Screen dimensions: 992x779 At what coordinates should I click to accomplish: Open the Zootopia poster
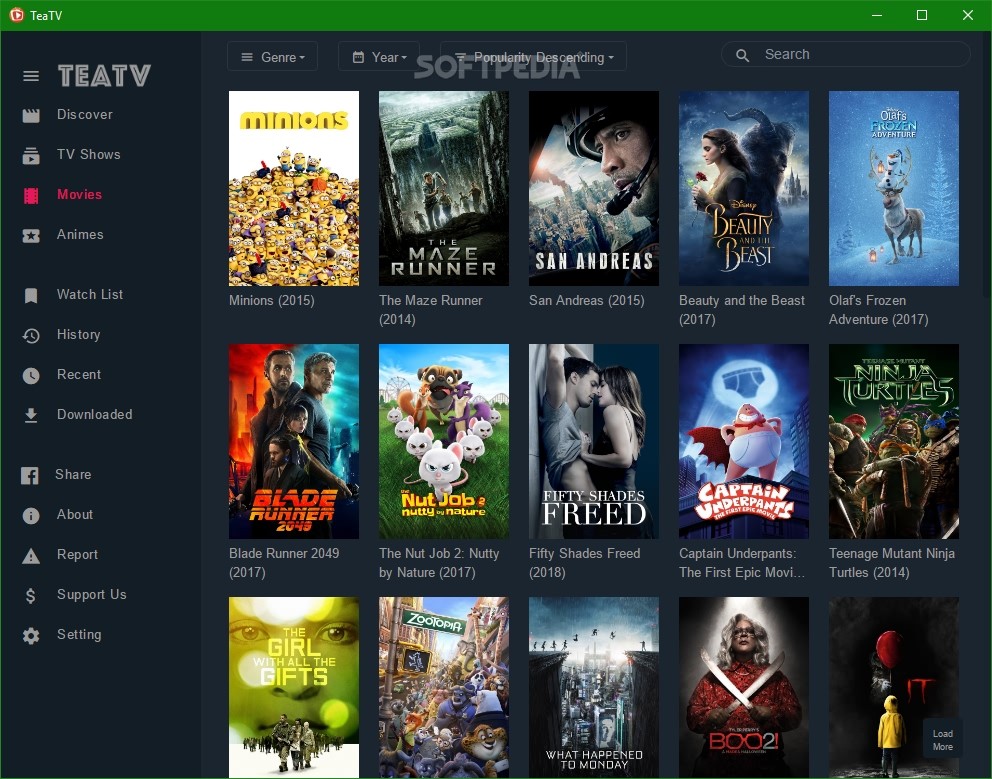(x=443, y=687)
